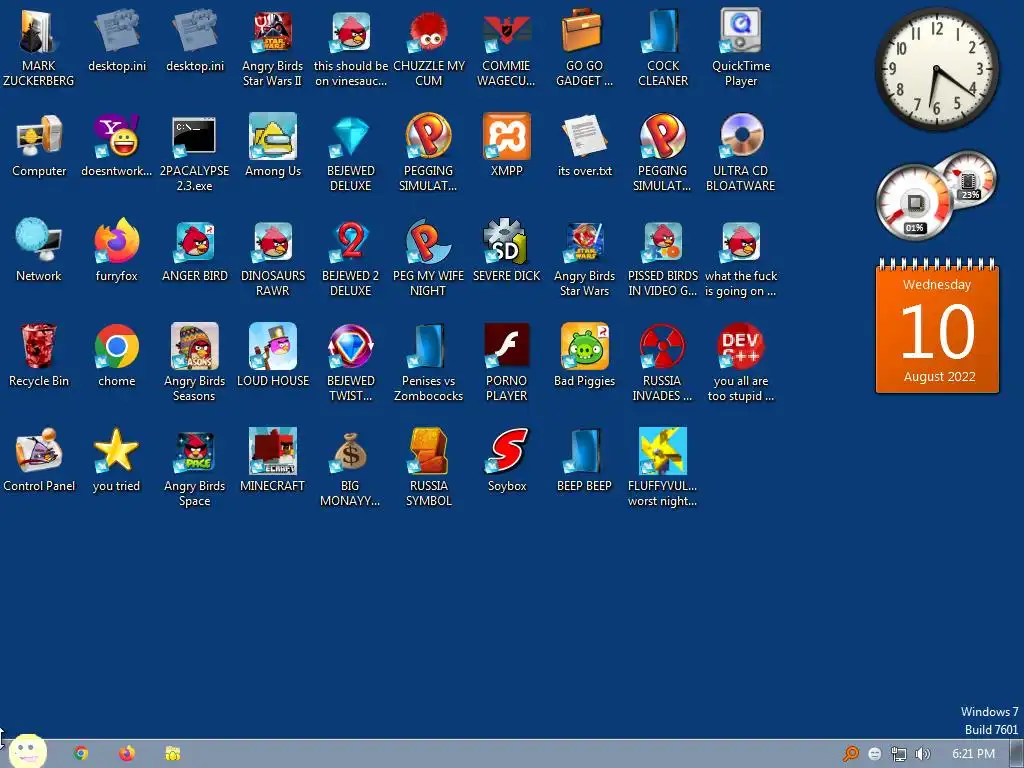Open Chrome from the taskbar
Image resolution: width=1024 pixels, height=768 pixels.
pos(81,754)
